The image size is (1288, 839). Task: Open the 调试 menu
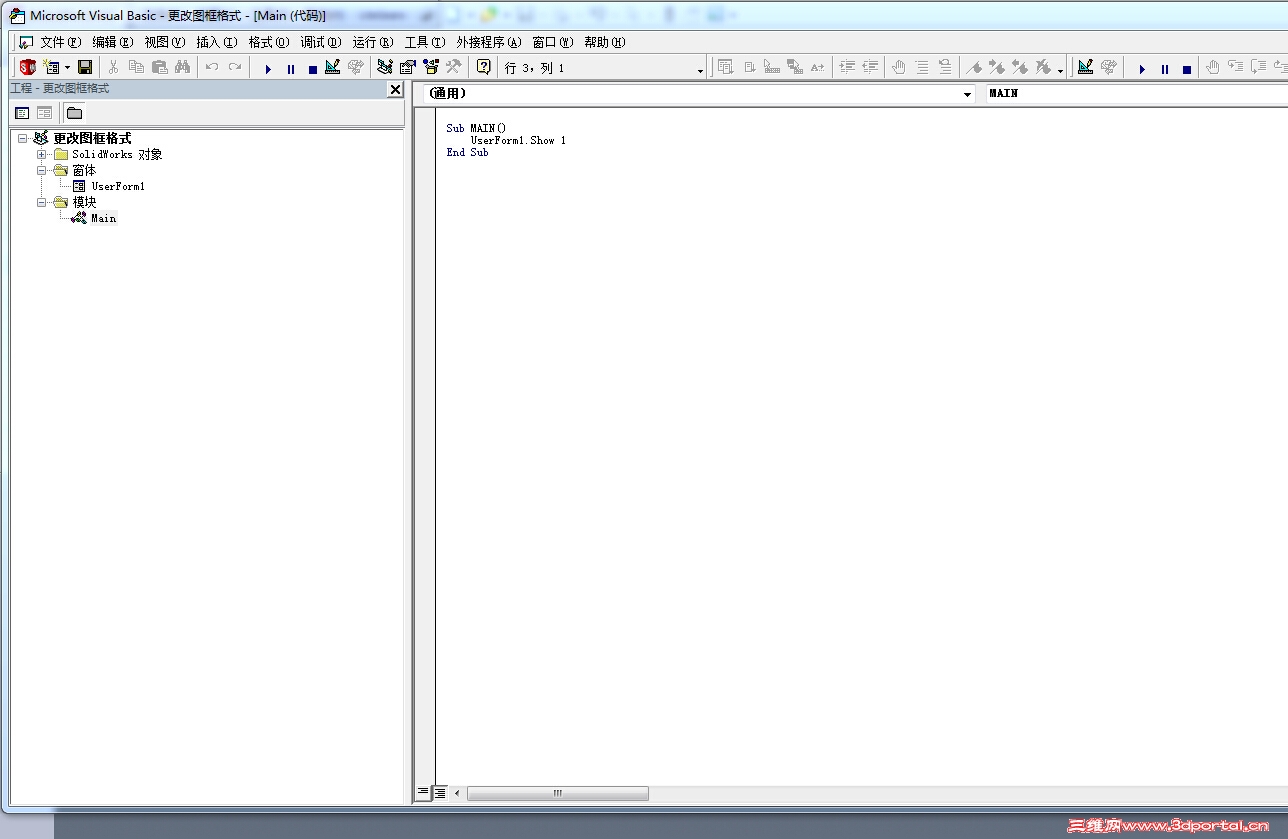pos(321,42)
